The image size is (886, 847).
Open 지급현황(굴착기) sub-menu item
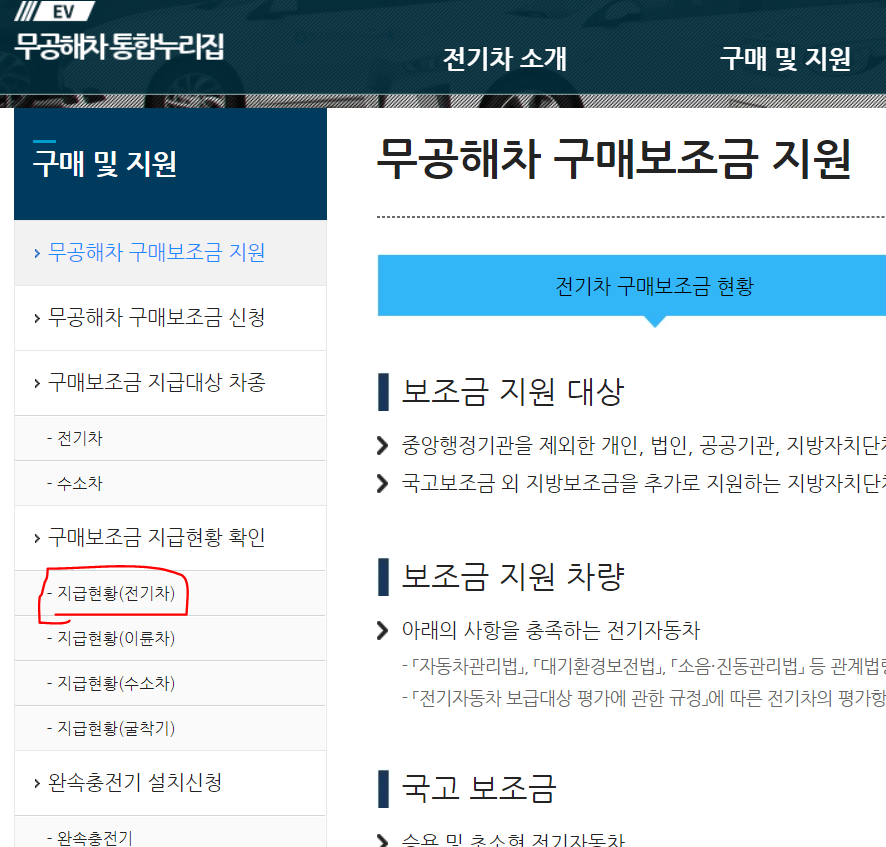coord(170,728)
